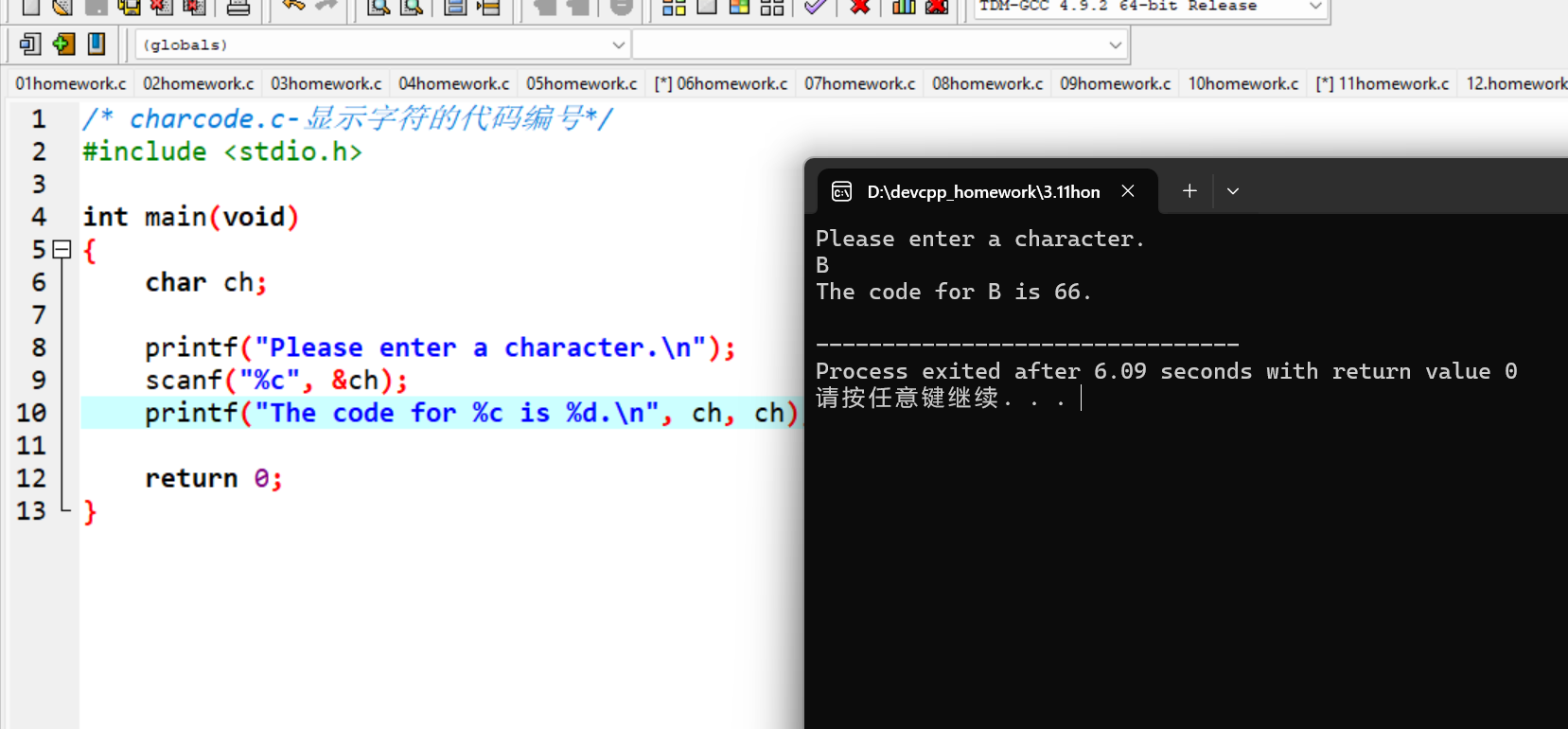This screenshot has height=729, width=1568.
Task: Click the red X Stop Execution icon
Action: [860, 7]
